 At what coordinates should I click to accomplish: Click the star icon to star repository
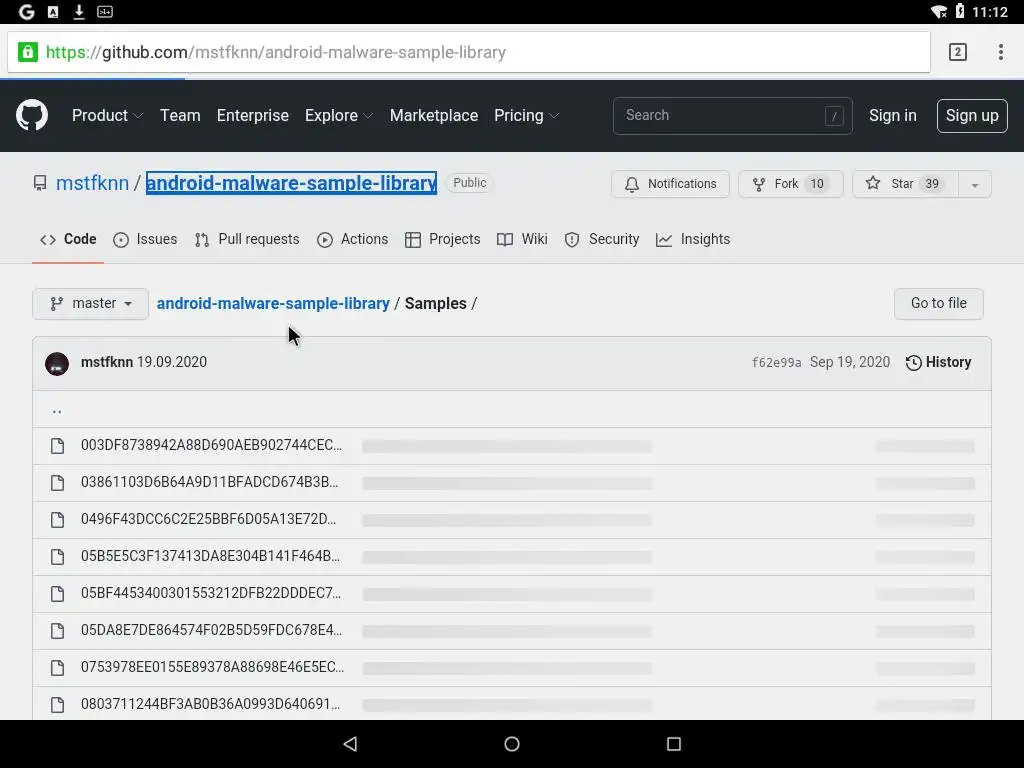tap(873, 184)
